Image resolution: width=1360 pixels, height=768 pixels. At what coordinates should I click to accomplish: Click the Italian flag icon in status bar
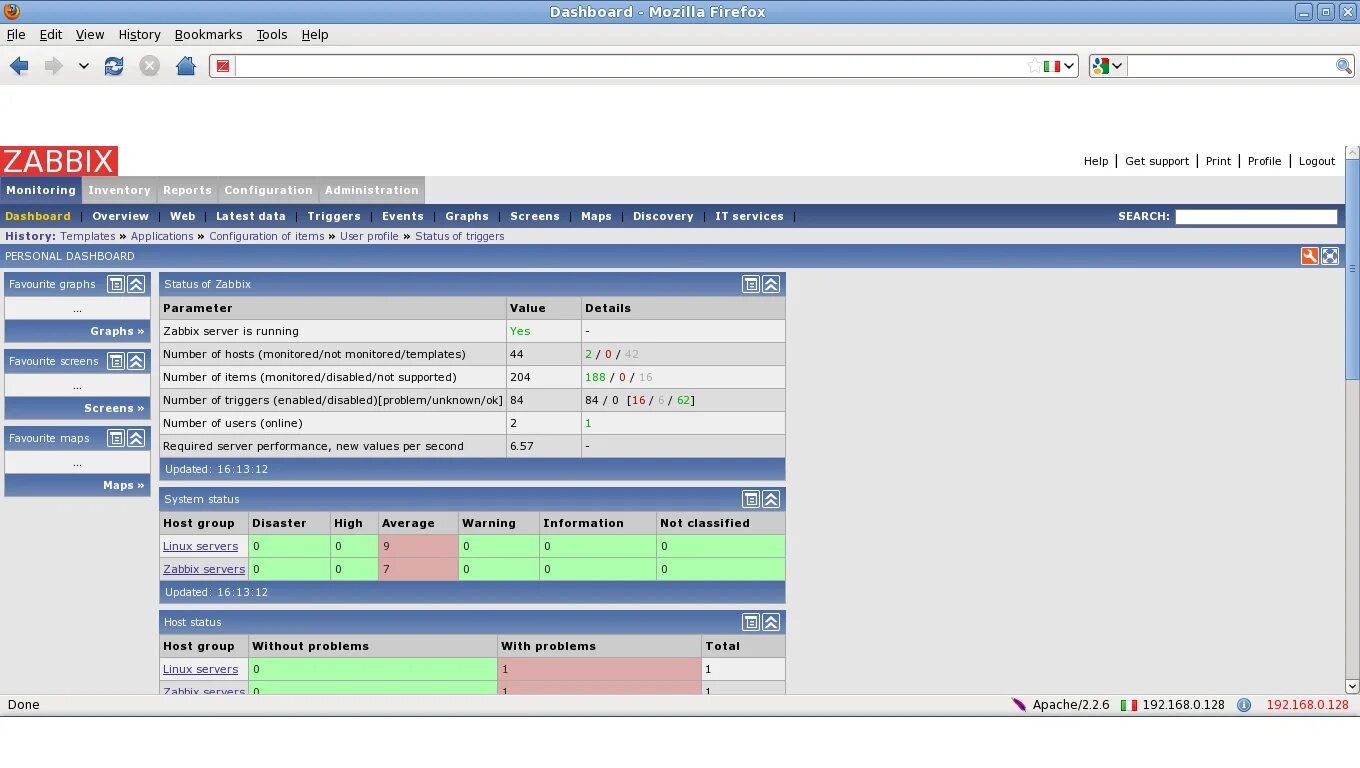point(1129,705)
